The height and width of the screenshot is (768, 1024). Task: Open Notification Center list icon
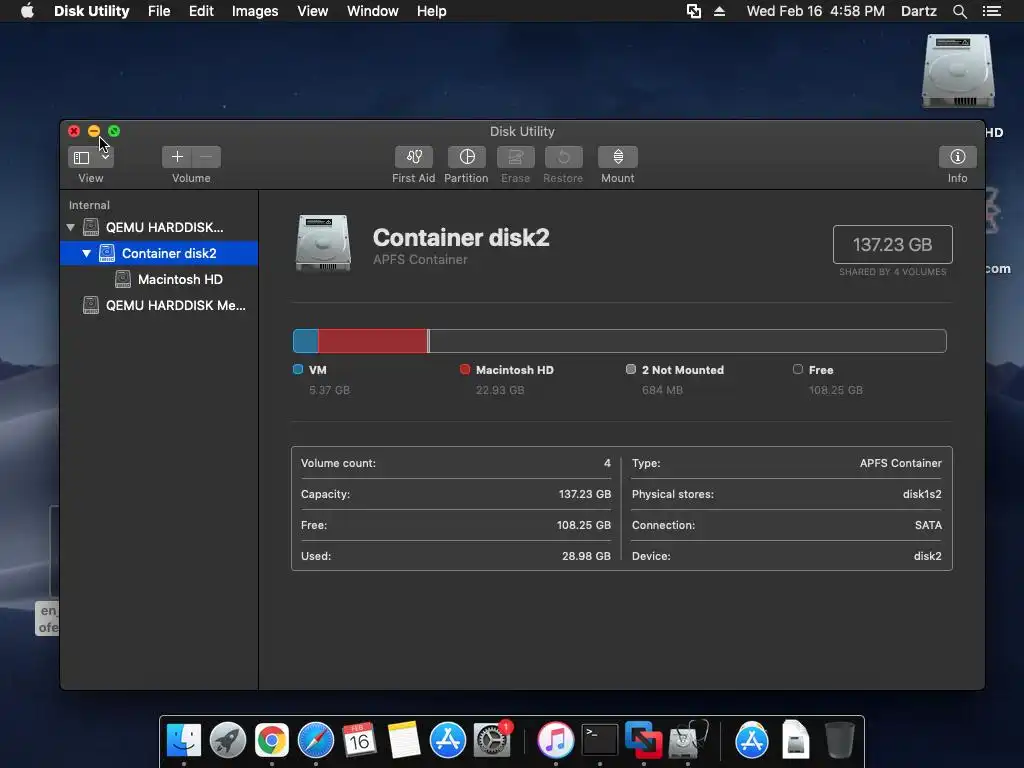[x=992, y=11]
